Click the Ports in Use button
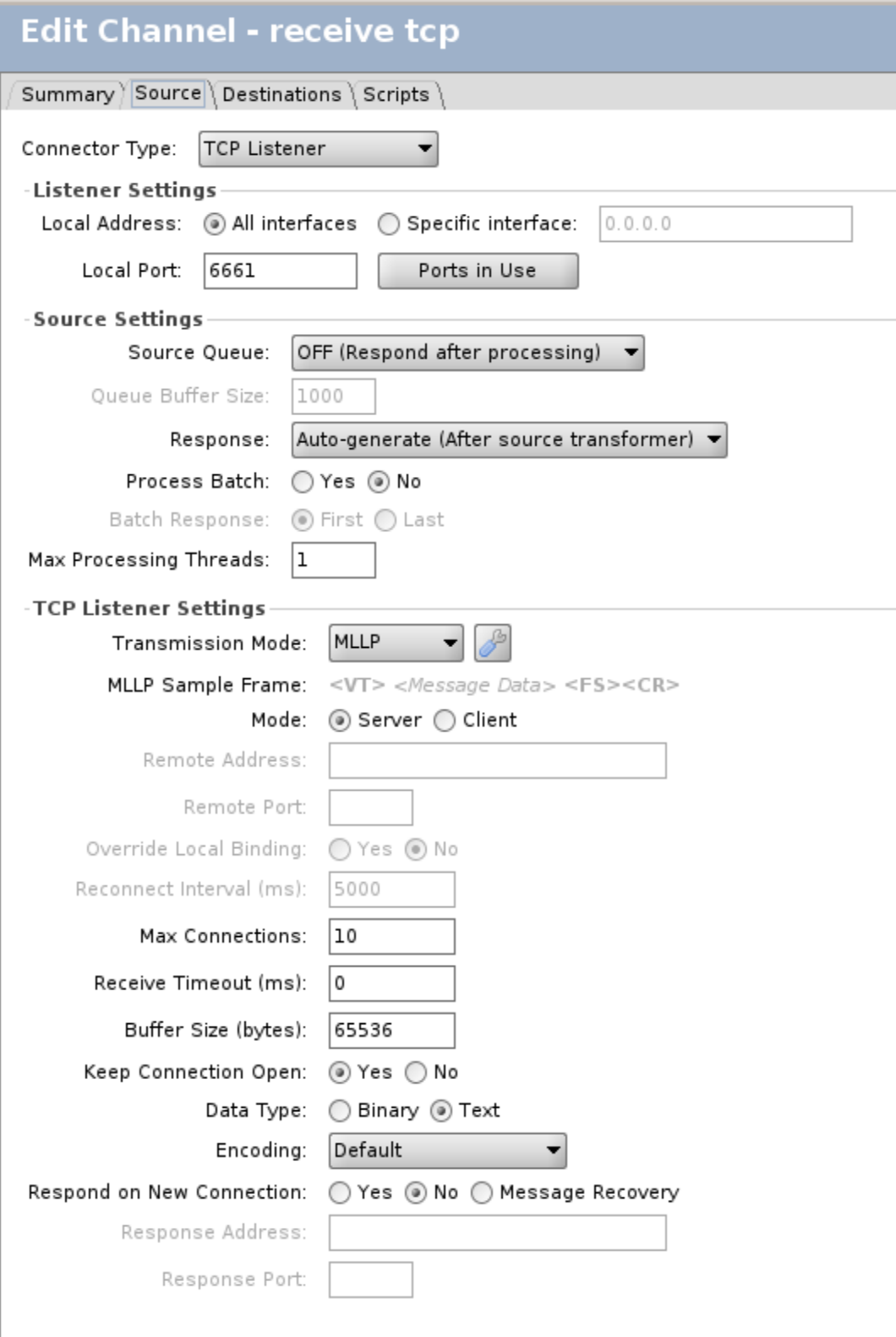The width and height of the screenshot is (896, 1337). 478,271
